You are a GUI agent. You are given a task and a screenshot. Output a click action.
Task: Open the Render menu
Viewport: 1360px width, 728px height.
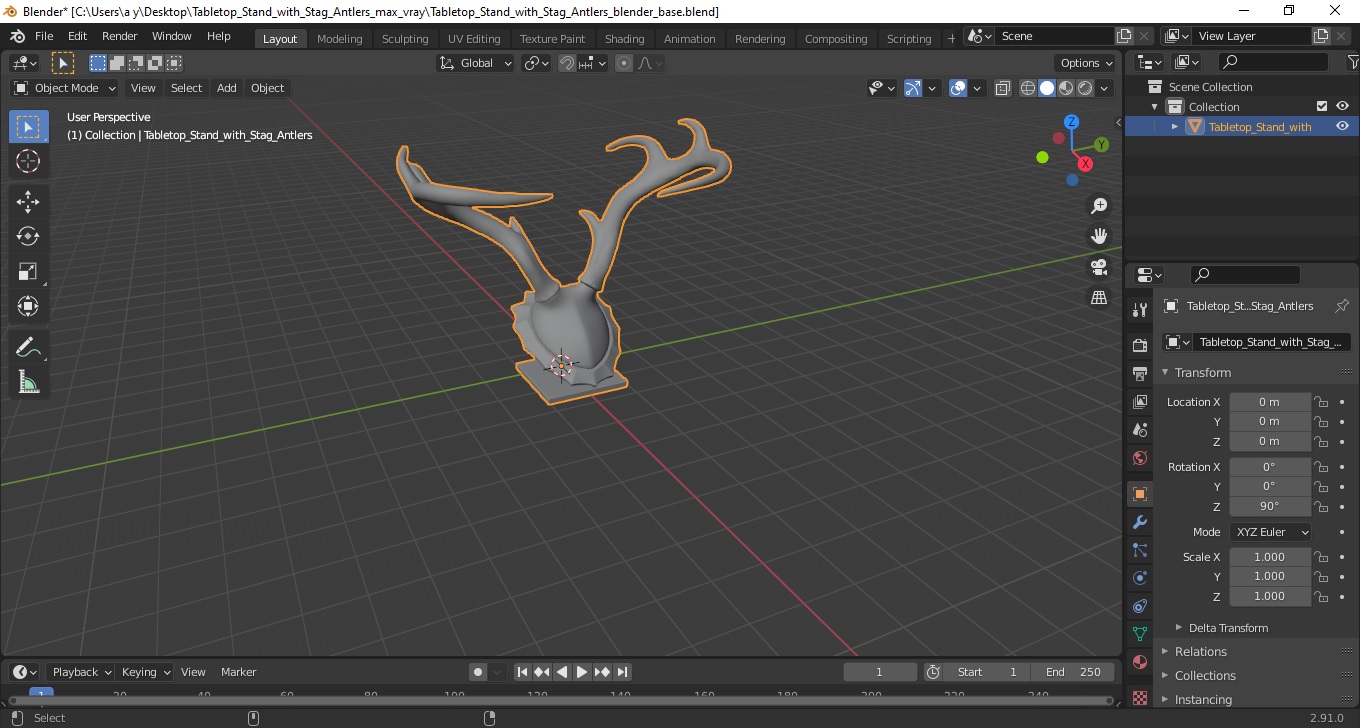click(119, 36)
